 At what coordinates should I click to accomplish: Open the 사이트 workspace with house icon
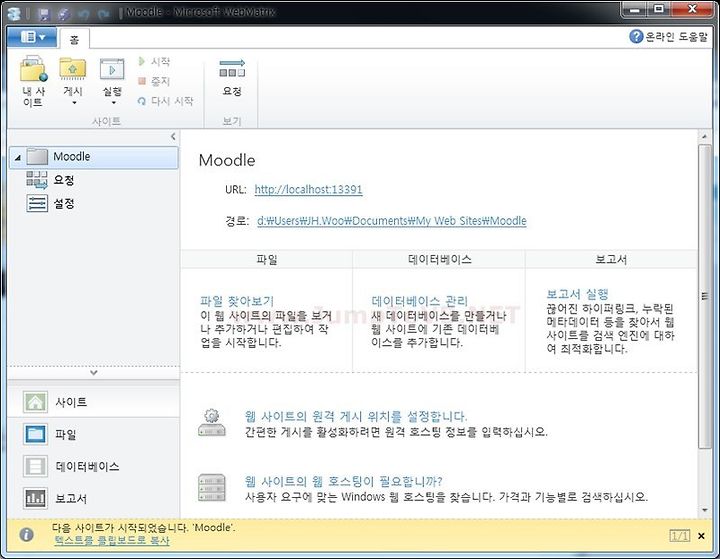[x=35, y=402]
